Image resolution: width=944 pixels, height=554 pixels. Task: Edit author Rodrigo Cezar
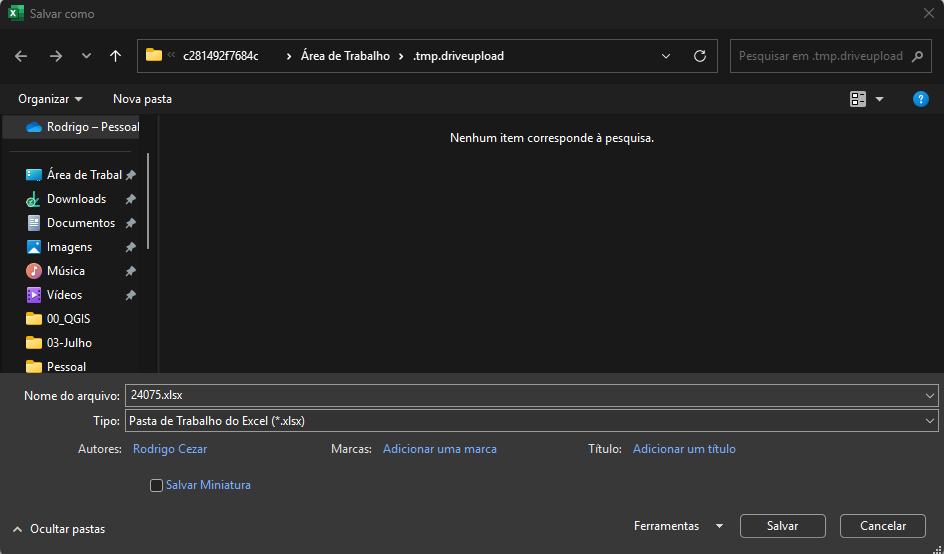point(170,449)
